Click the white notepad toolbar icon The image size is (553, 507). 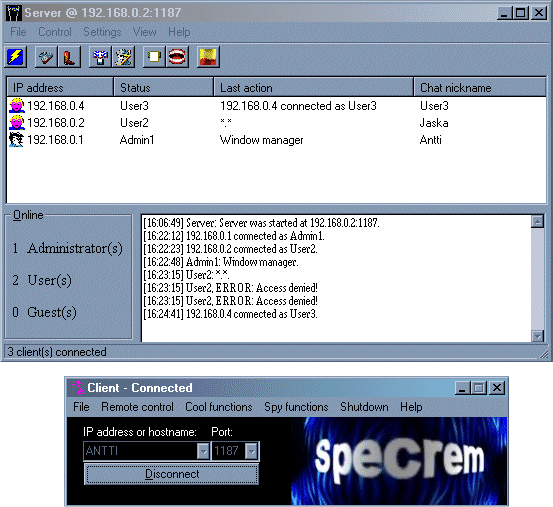154,57
